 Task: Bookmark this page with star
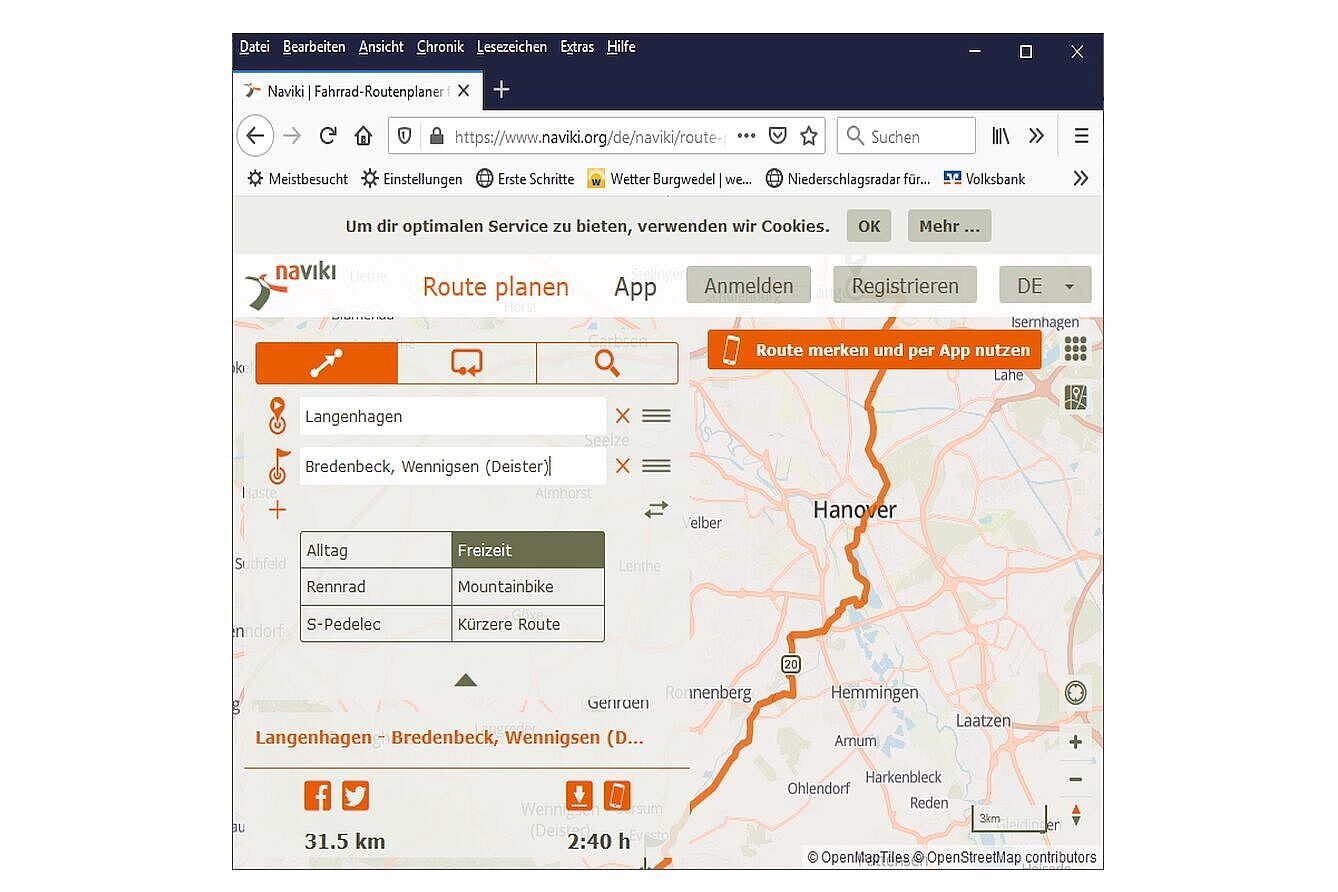pos(809,136)
